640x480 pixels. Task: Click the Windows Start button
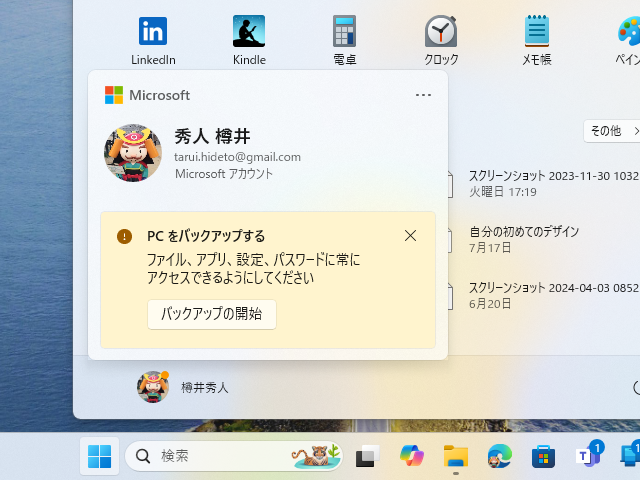click(100, 456)
